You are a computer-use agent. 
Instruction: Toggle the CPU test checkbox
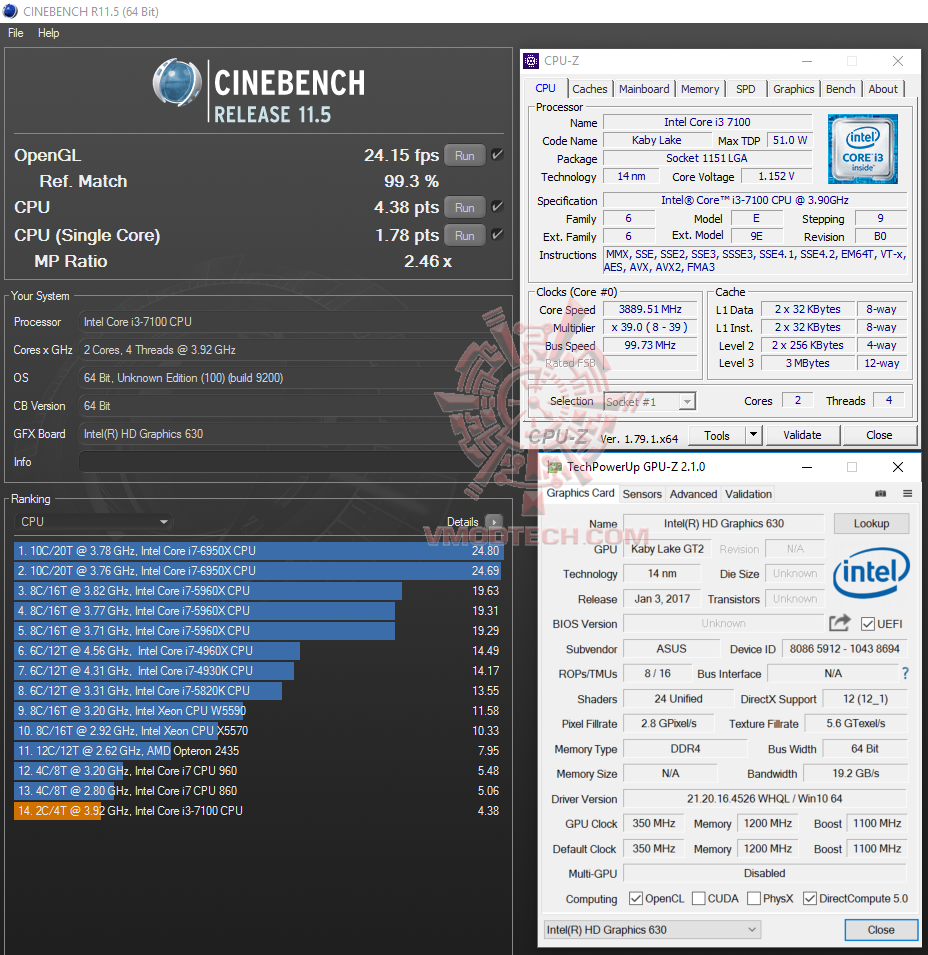pos(497,207)
